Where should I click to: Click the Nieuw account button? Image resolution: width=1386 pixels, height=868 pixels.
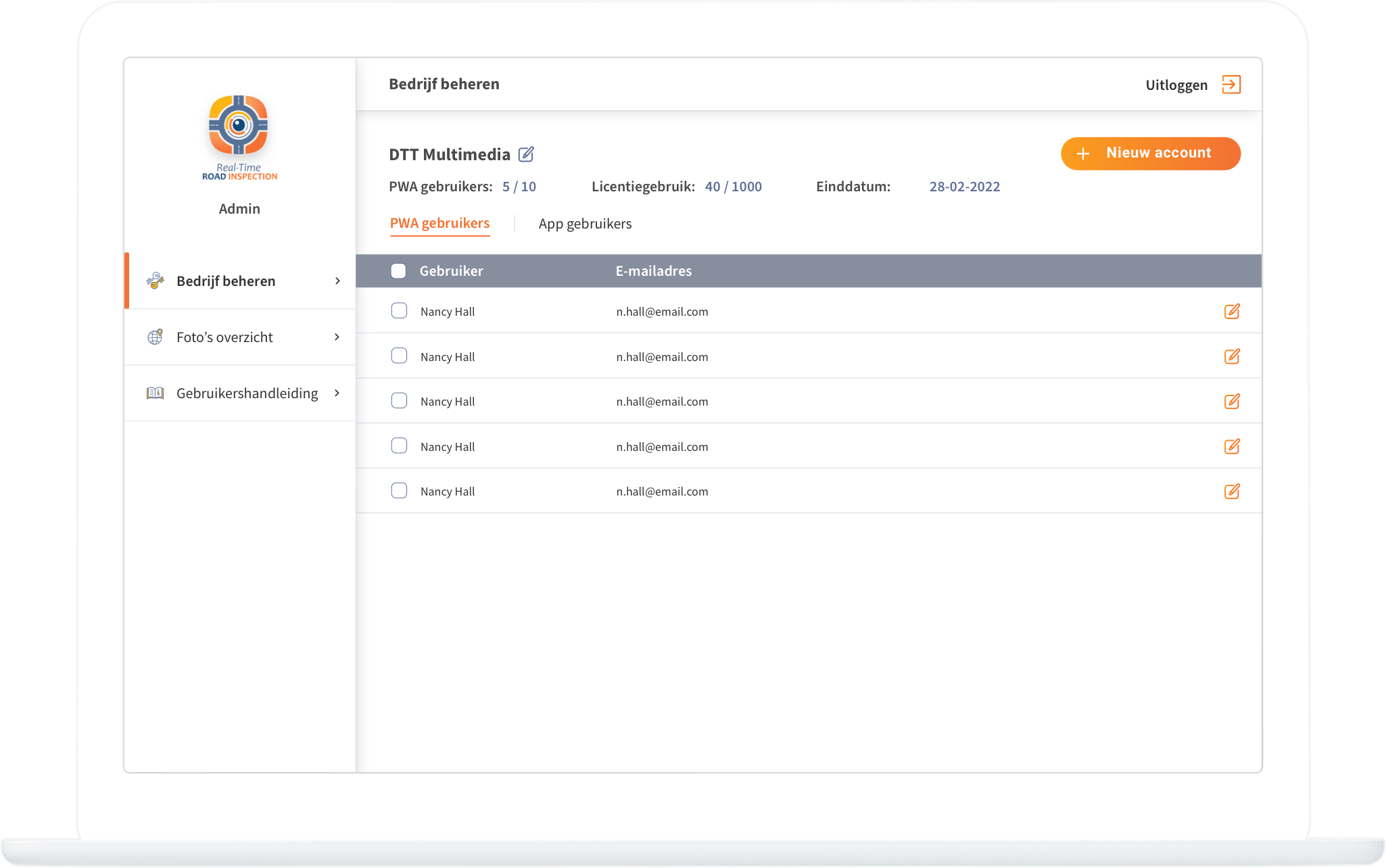[x=1151, y=153]
